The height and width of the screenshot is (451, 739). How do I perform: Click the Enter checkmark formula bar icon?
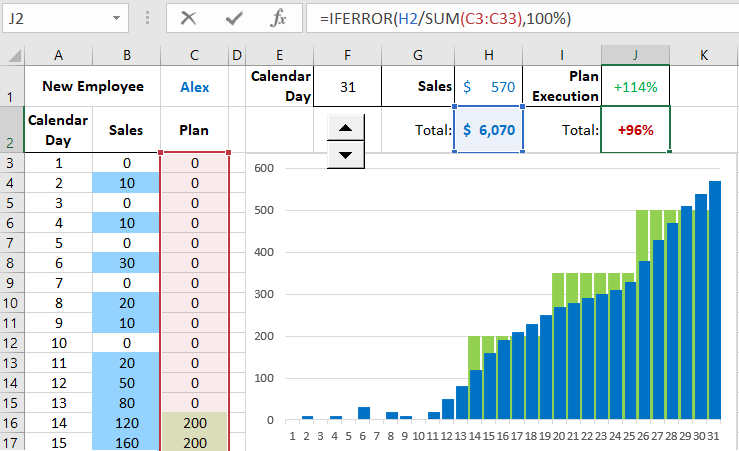click(x=235, y=18)
